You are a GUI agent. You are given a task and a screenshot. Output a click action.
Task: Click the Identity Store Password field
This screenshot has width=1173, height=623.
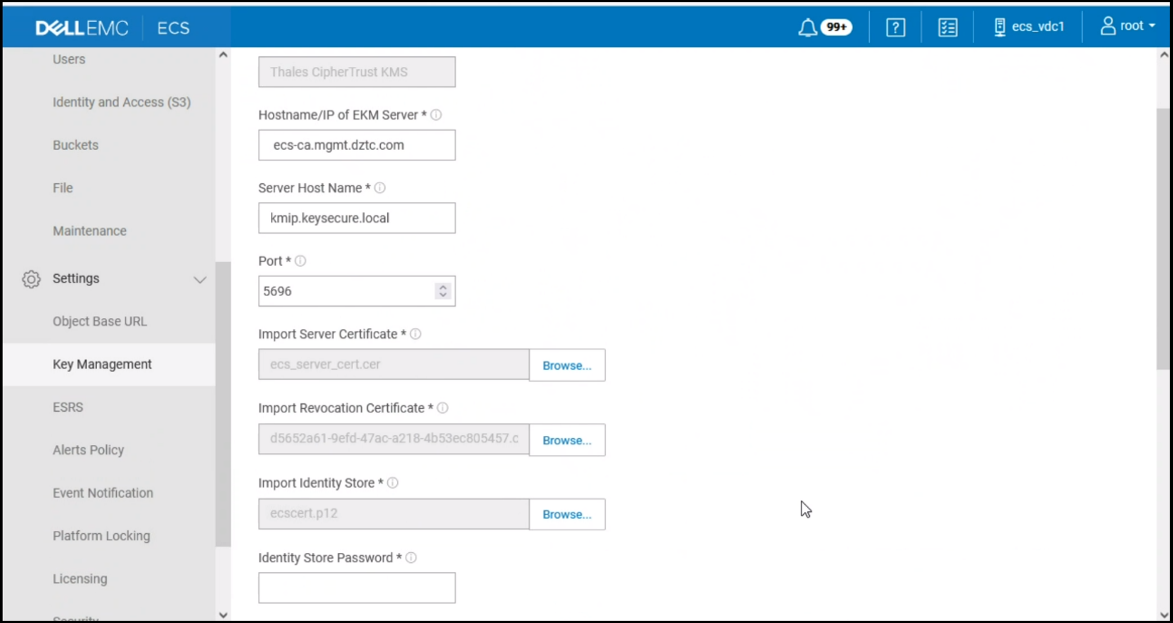[x=357, y=588]
